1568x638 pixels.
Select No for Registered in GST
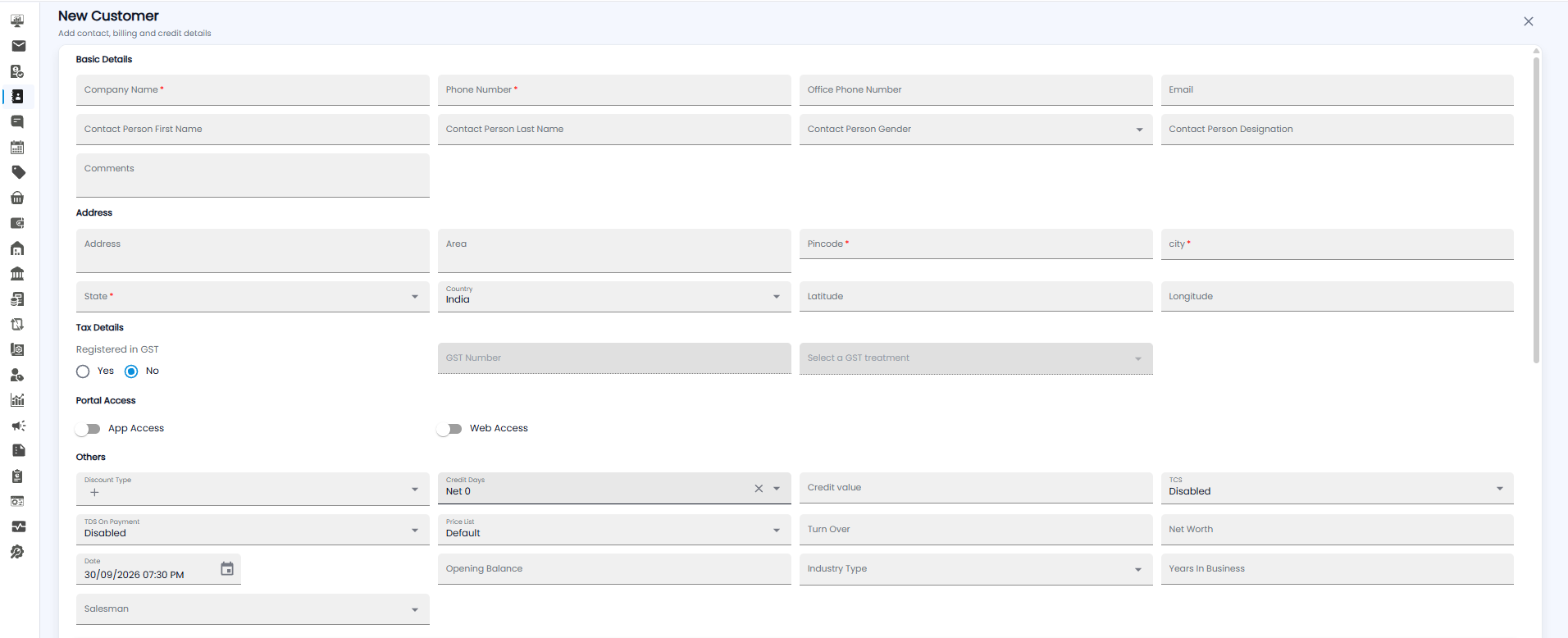pyautogui.click(x=131, y=371)
